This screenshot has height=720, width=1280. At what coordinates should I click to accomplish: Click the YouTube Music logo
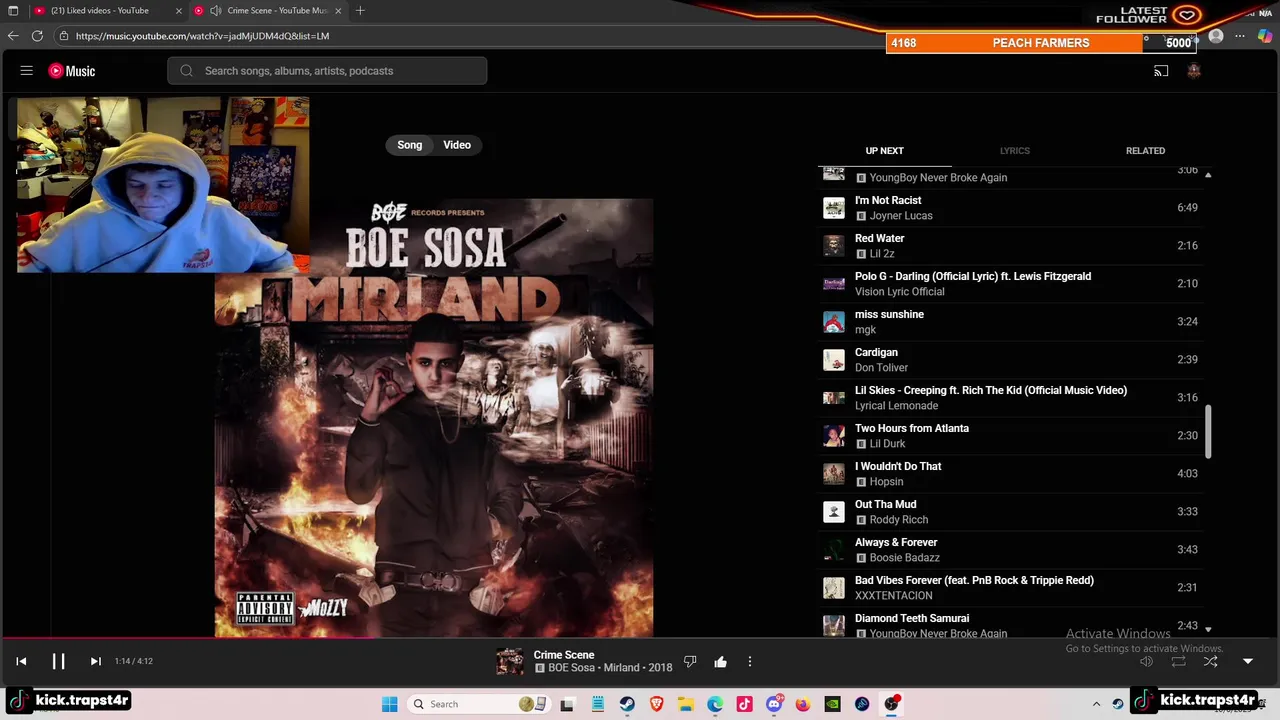(72, 71)
